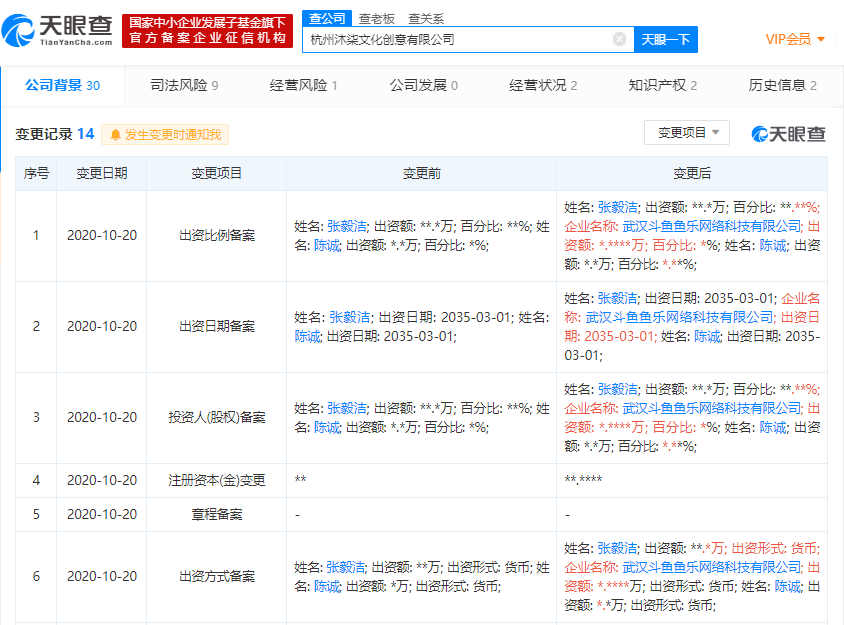Screen dimensions: 844x625
Task: Click the 序号 column header
Action: (36, 173)
